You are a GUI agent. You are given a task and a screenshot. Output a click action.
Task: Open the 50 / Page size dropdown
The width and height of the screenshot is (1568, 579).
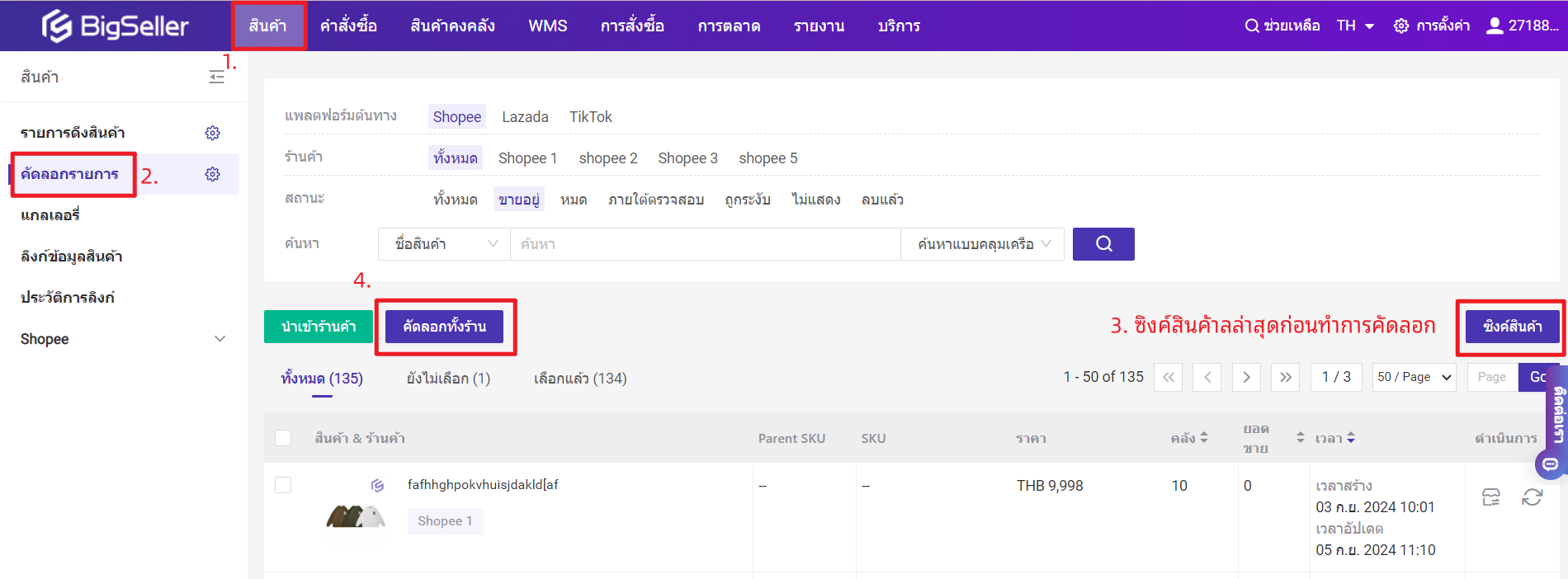tap(1415, 377)
